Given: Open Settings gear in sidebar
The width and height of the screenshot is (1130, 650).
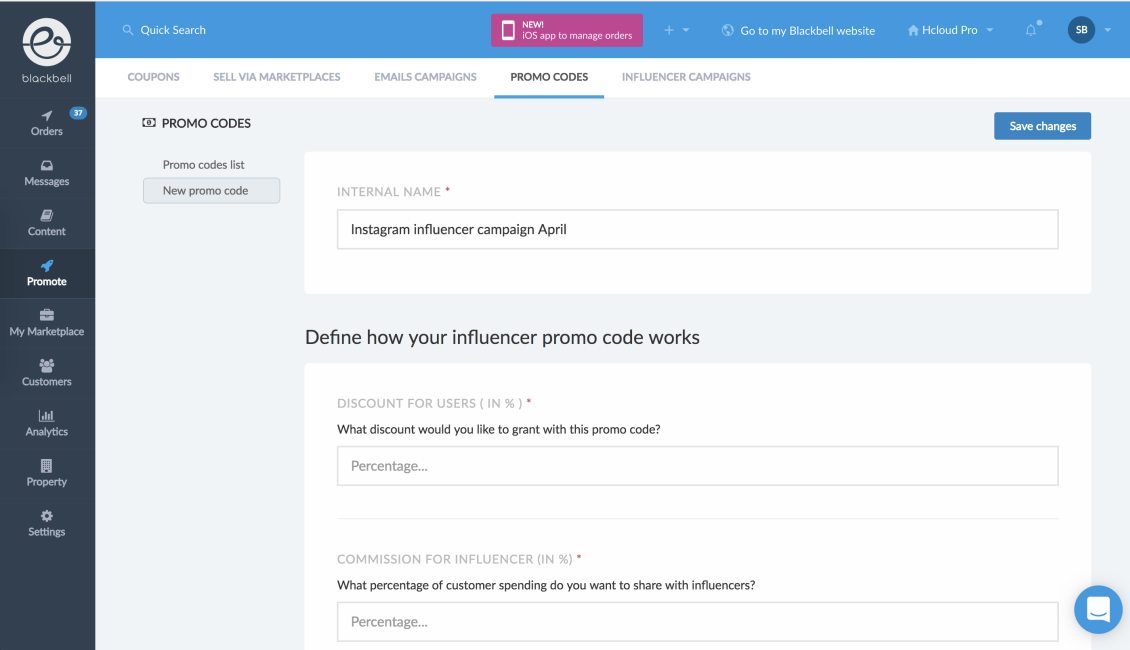Looking at the screenshot, I should coord(47,516).
